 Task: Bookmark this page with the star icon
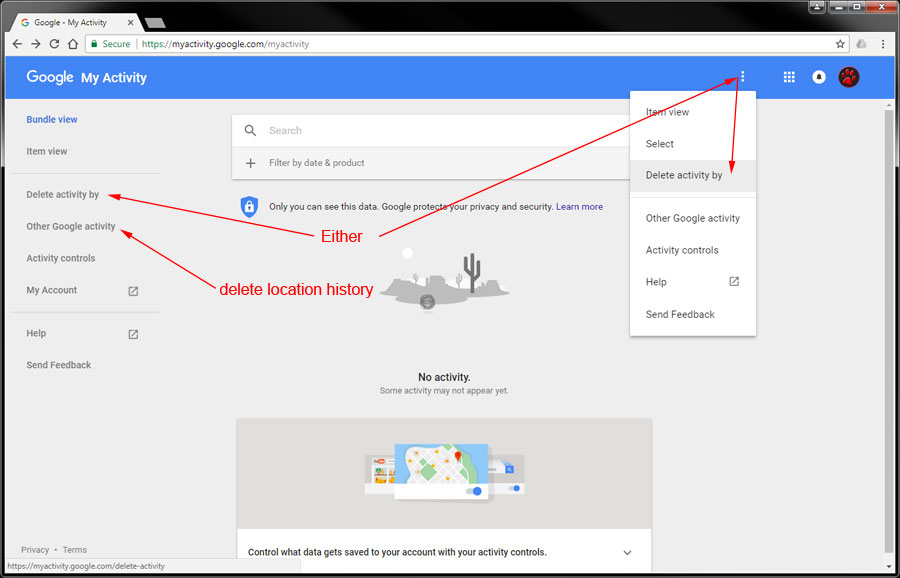pyautogui.click(x=840, y=44)
